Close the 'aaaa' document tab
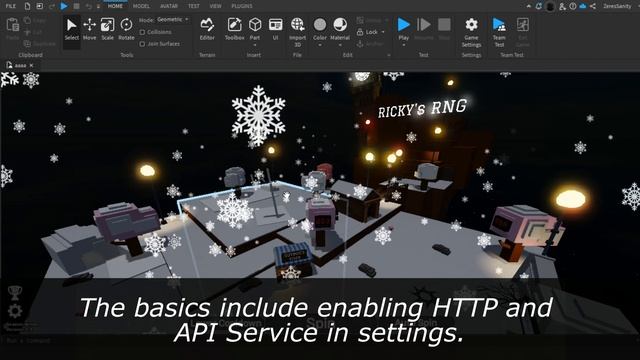Screen dimensions: 640x360 click(31, 65)
